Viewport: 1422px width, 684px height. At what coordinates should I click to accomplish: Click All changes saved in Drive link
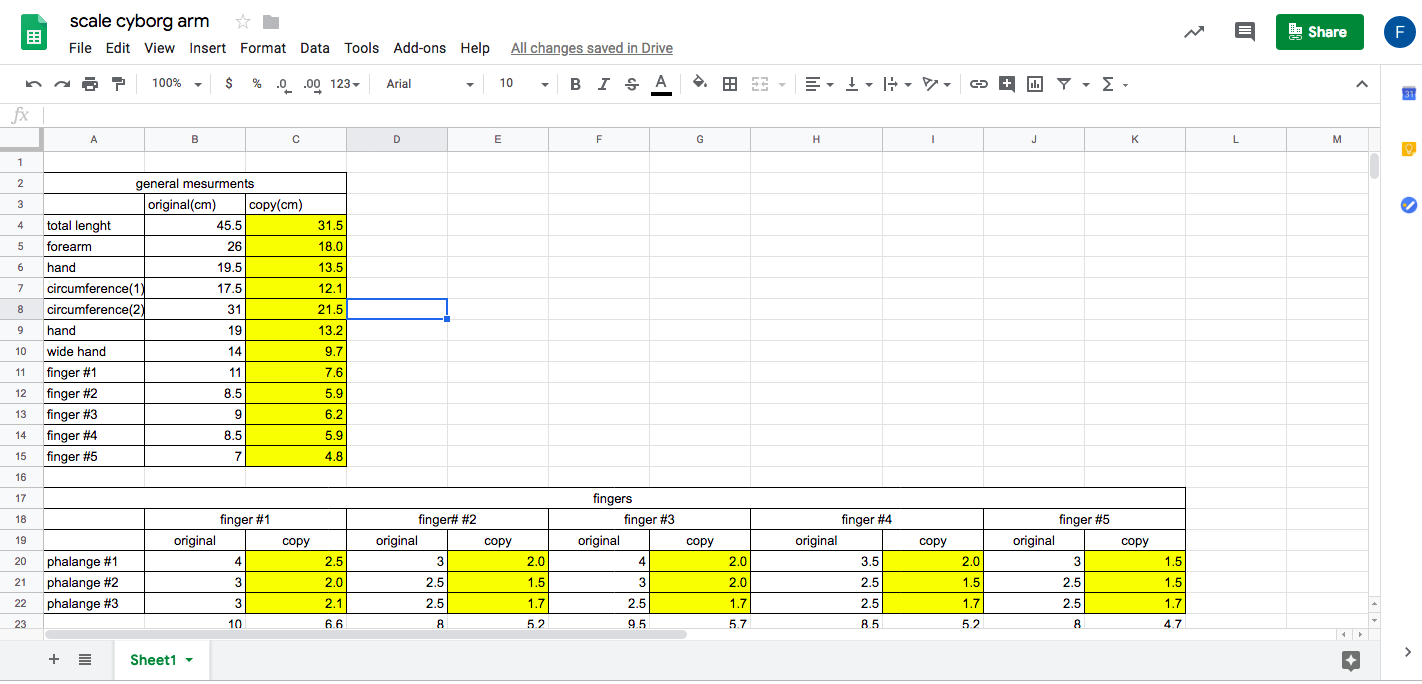tap(592, 48)
